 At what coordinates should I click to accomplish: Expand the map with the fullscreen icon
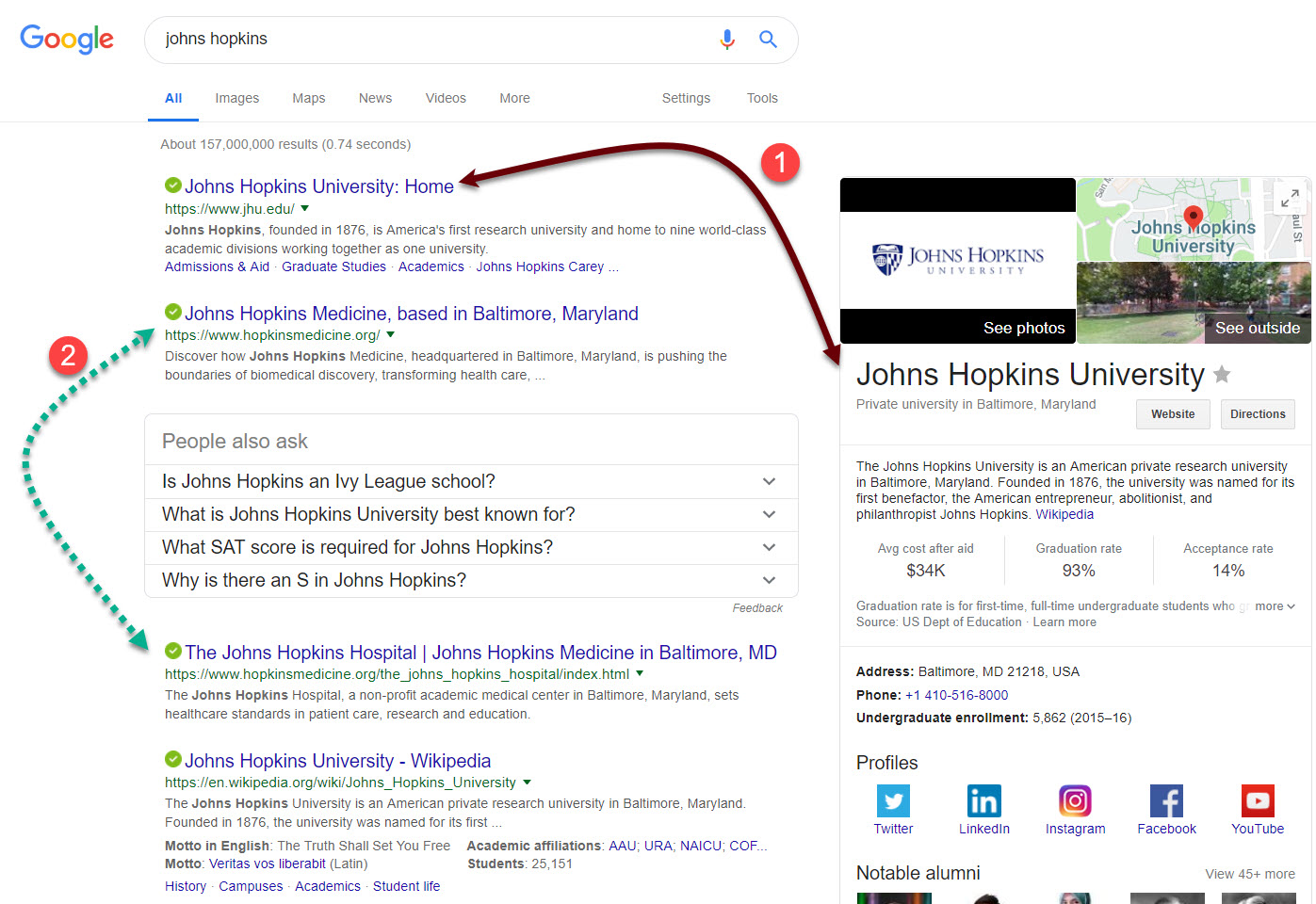click(x=1289, y=199)
